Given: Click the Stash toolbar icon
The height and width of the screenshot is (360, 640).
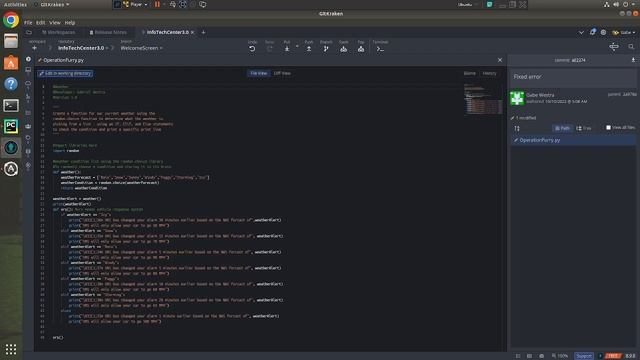Looking at the screenshot, I should tap(344, 49).
